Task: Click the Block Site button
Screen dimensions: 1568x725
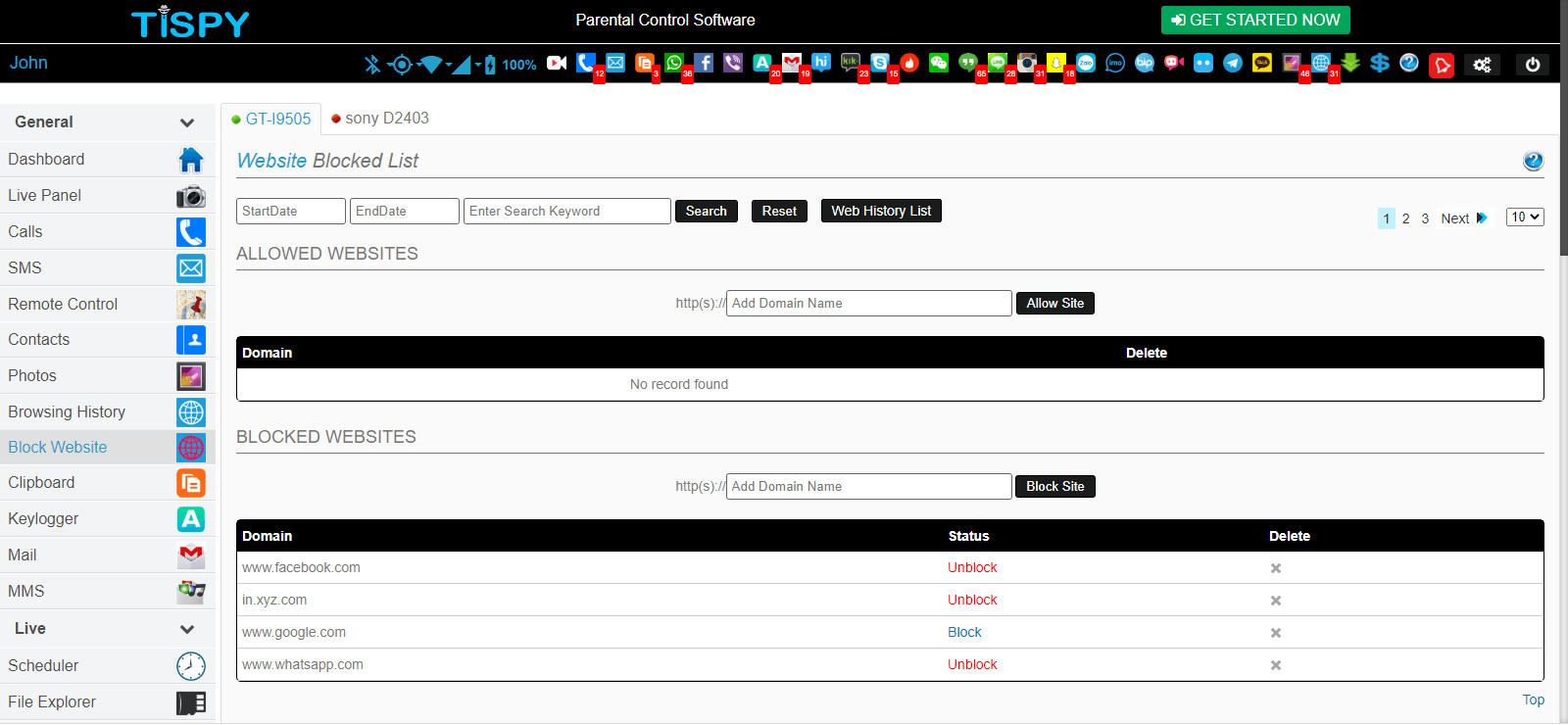Action: pos(1055,486)
